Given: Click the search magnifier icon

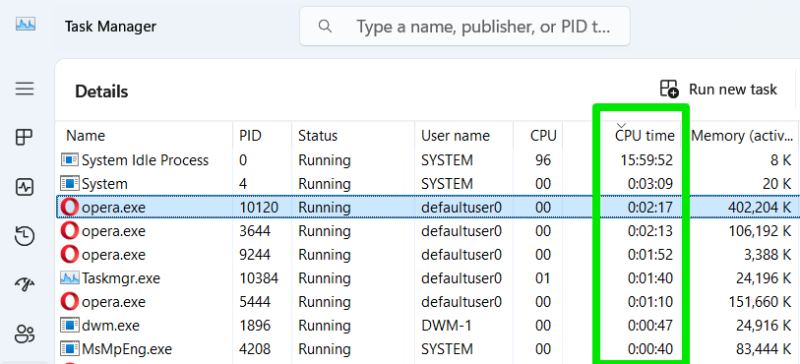Looking at the screenshot, I should [325, 26].
